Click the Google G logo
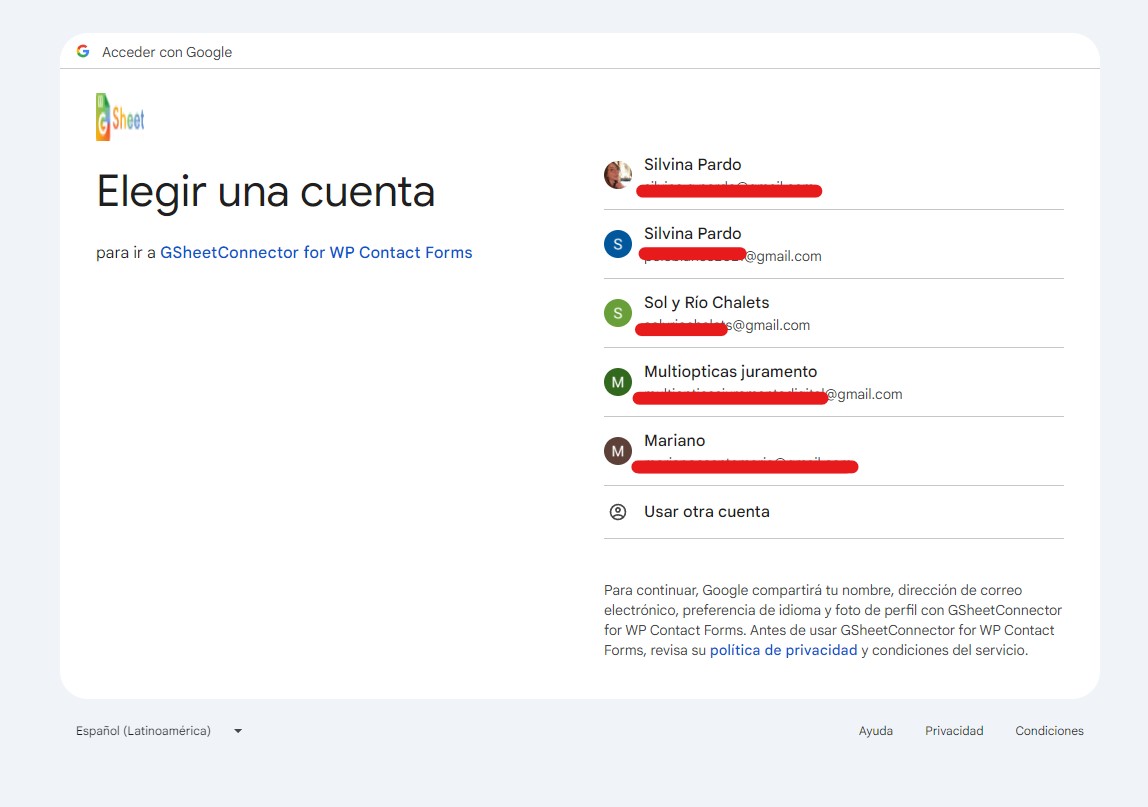The height and width of the screenshot is (807, 1148). point(83,51)
